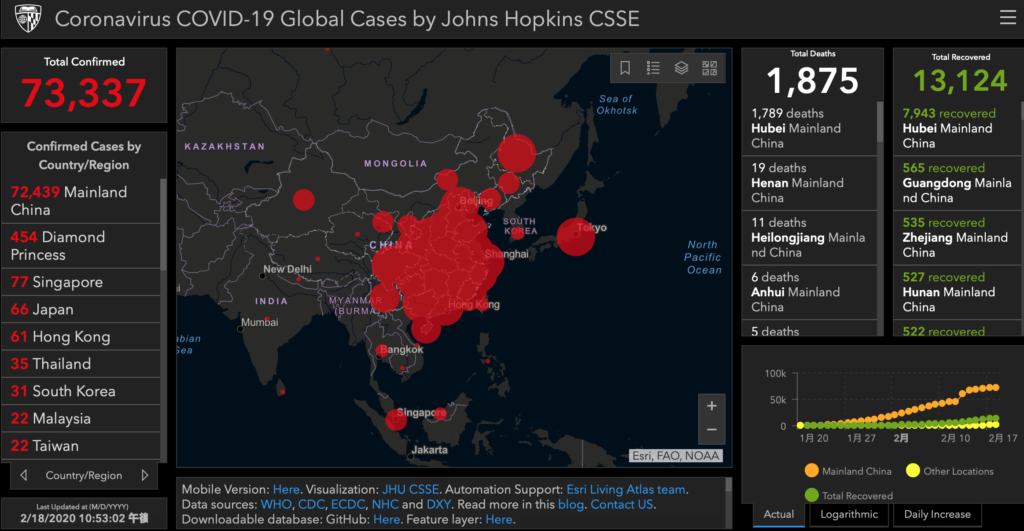Zoom in on the map
The height and width of the screenshot is (531, 1024).
tap(712, 406)
